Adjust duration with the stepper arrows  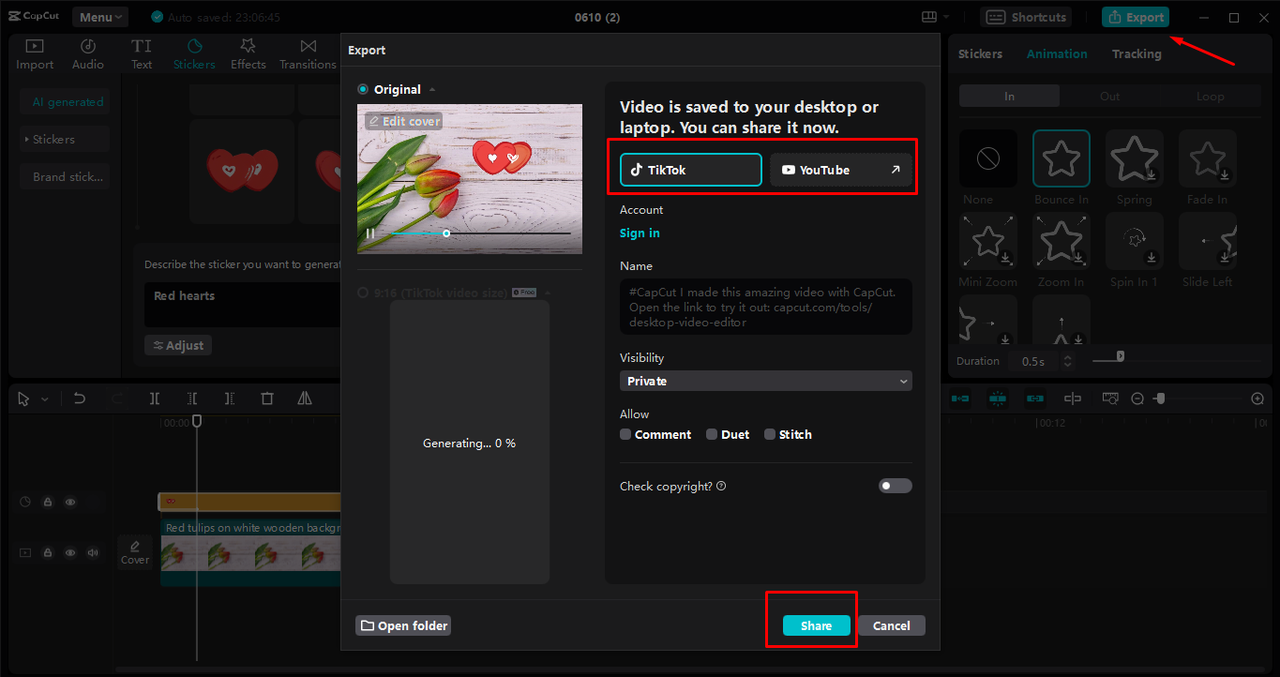(1067, 361)
